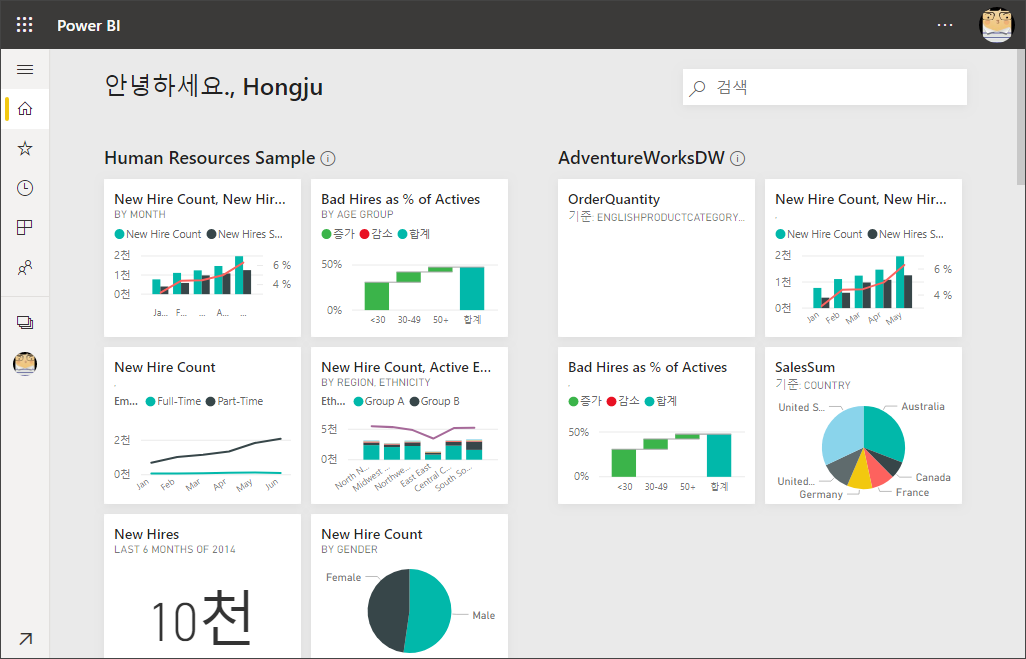This screenshot has height=659, width=1026.
Task: Click the 안녕하세요., Hongju greeting
Action: pyautogui.click(x=213, y=86)
